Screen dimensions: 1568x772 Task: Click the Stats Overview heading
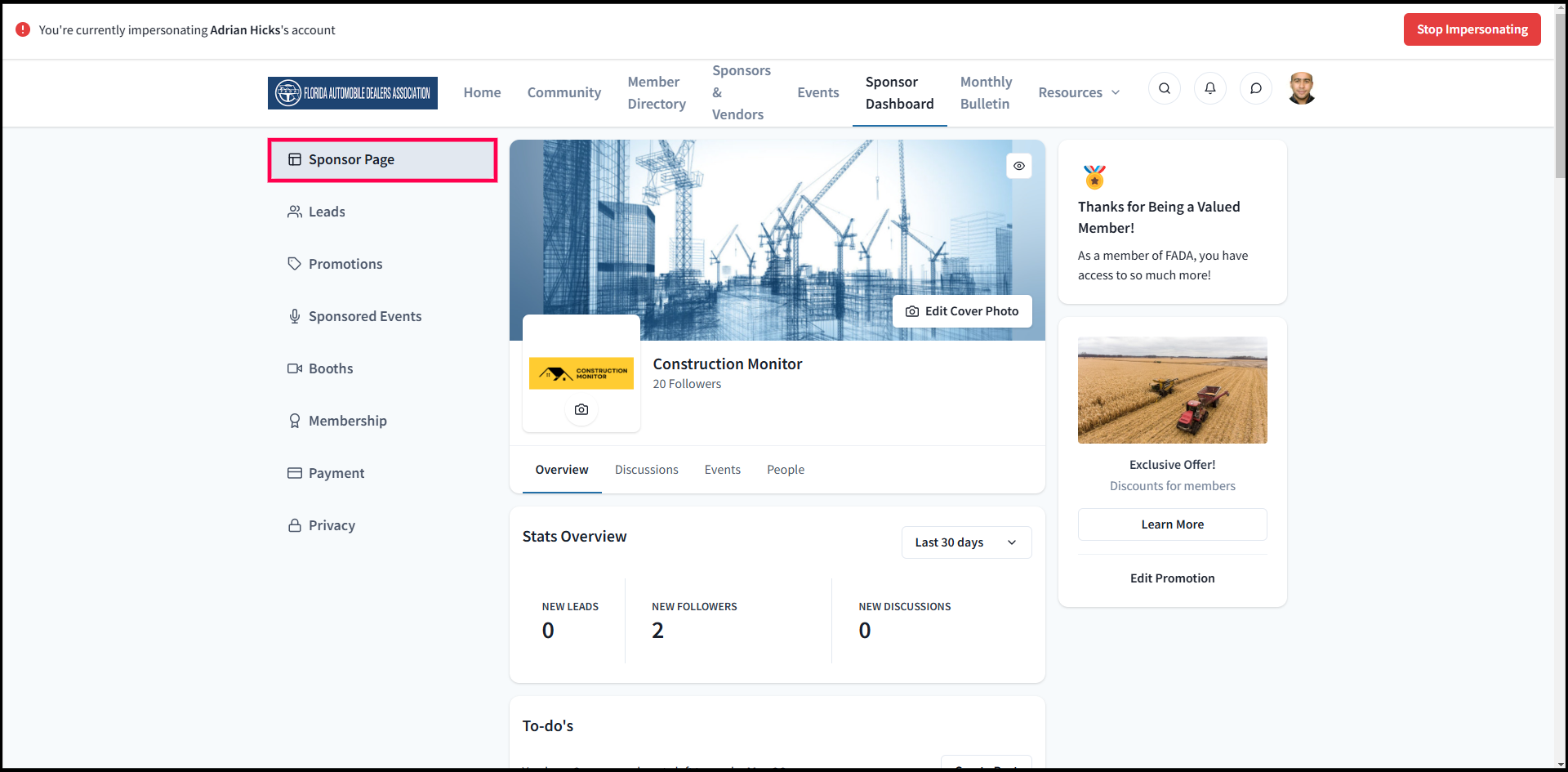click(575, 537)
